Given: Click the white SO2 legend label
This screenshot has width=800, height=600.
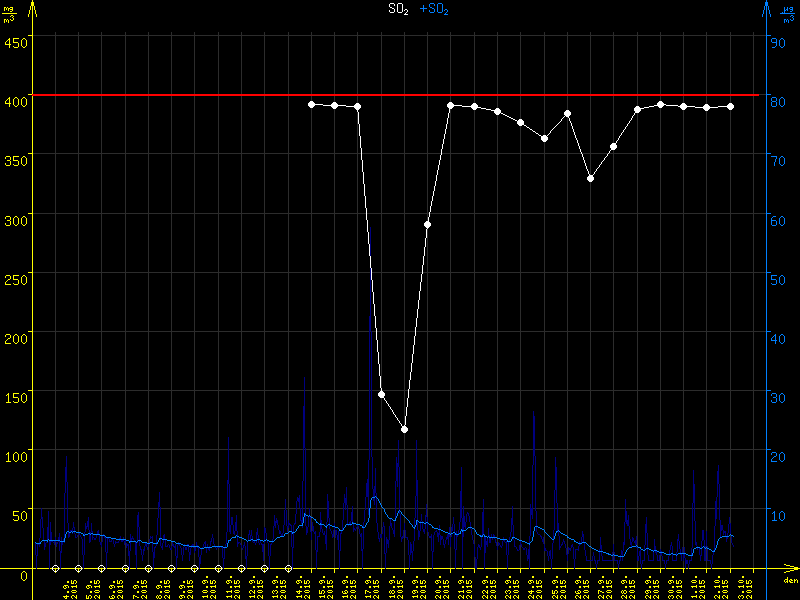Looking at the screenshot, I should [x=399, y=10].
